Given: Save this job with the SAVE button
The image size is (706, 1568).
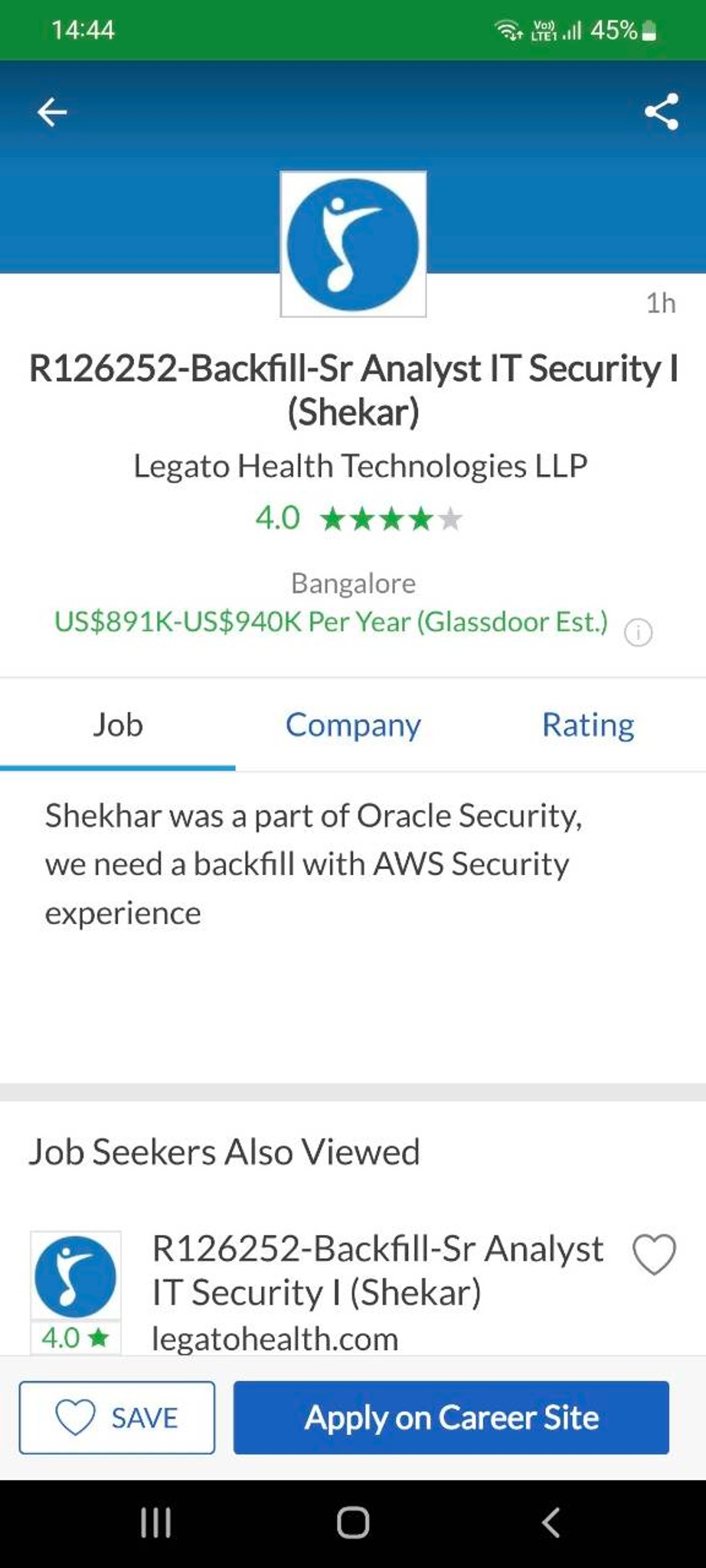Looking at the screenshot, I should pyautogui.click(x=117, y=1417).
